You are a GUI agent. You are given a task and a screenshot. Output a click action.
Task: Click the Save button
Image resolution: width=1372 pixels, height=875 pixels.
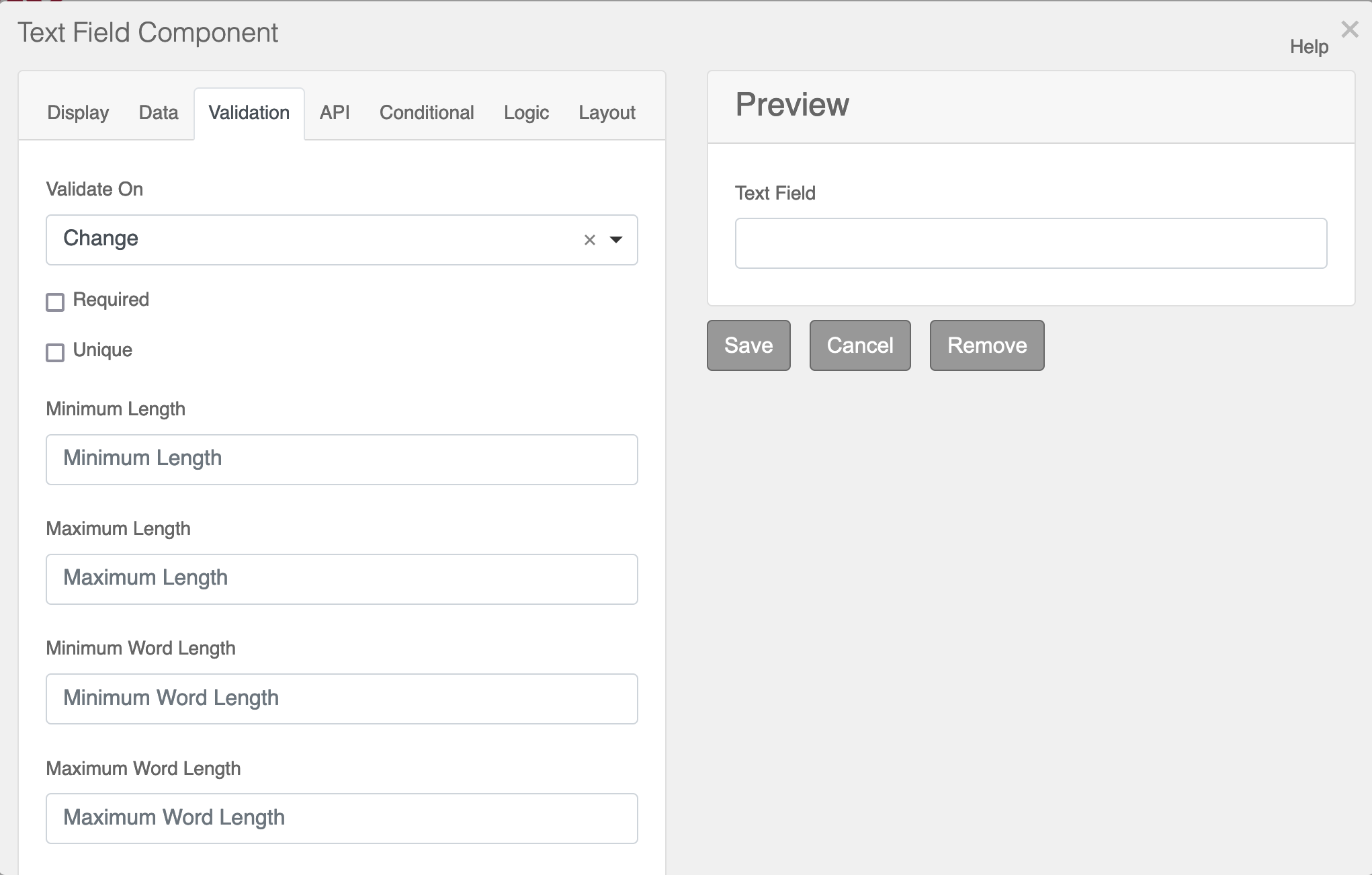pyautogui.click(x=748, y=345)
